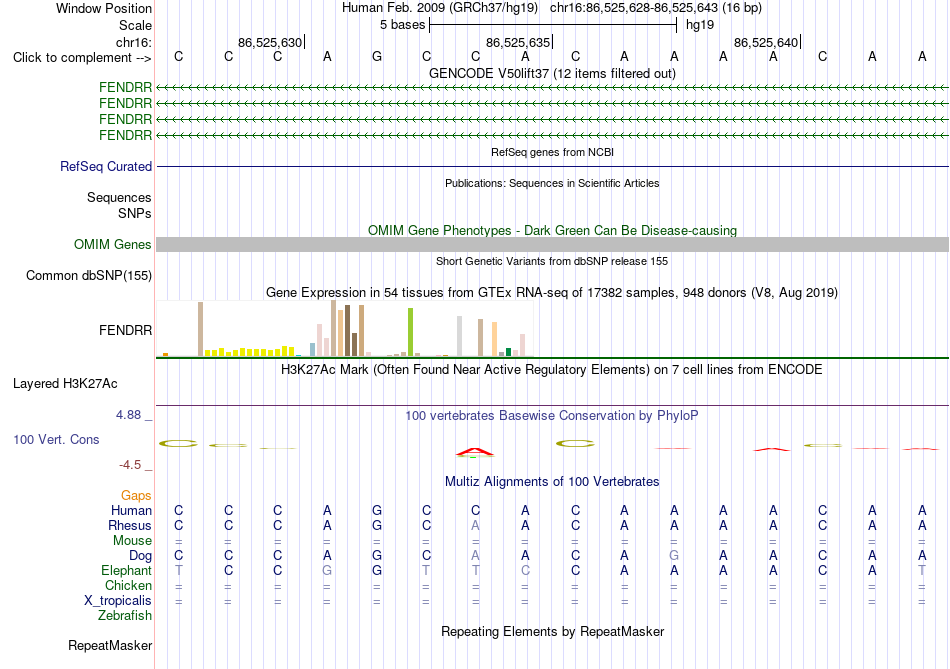Select the Mouse species row label
This screenshot has height=669, width=950.
tap(132, 541)
